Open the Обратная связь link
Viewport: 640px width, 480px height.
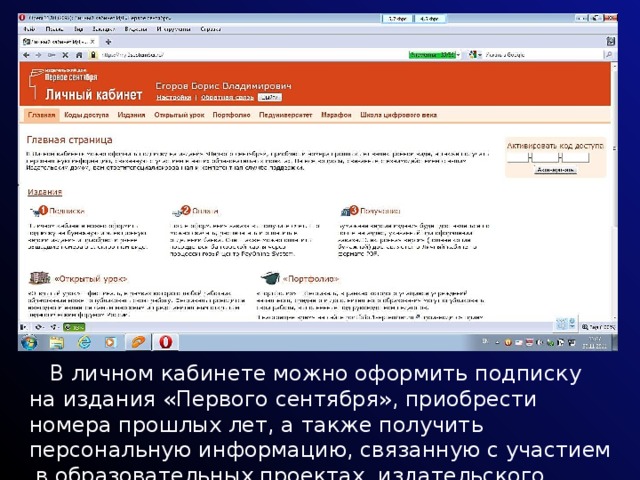pos(227,98)
